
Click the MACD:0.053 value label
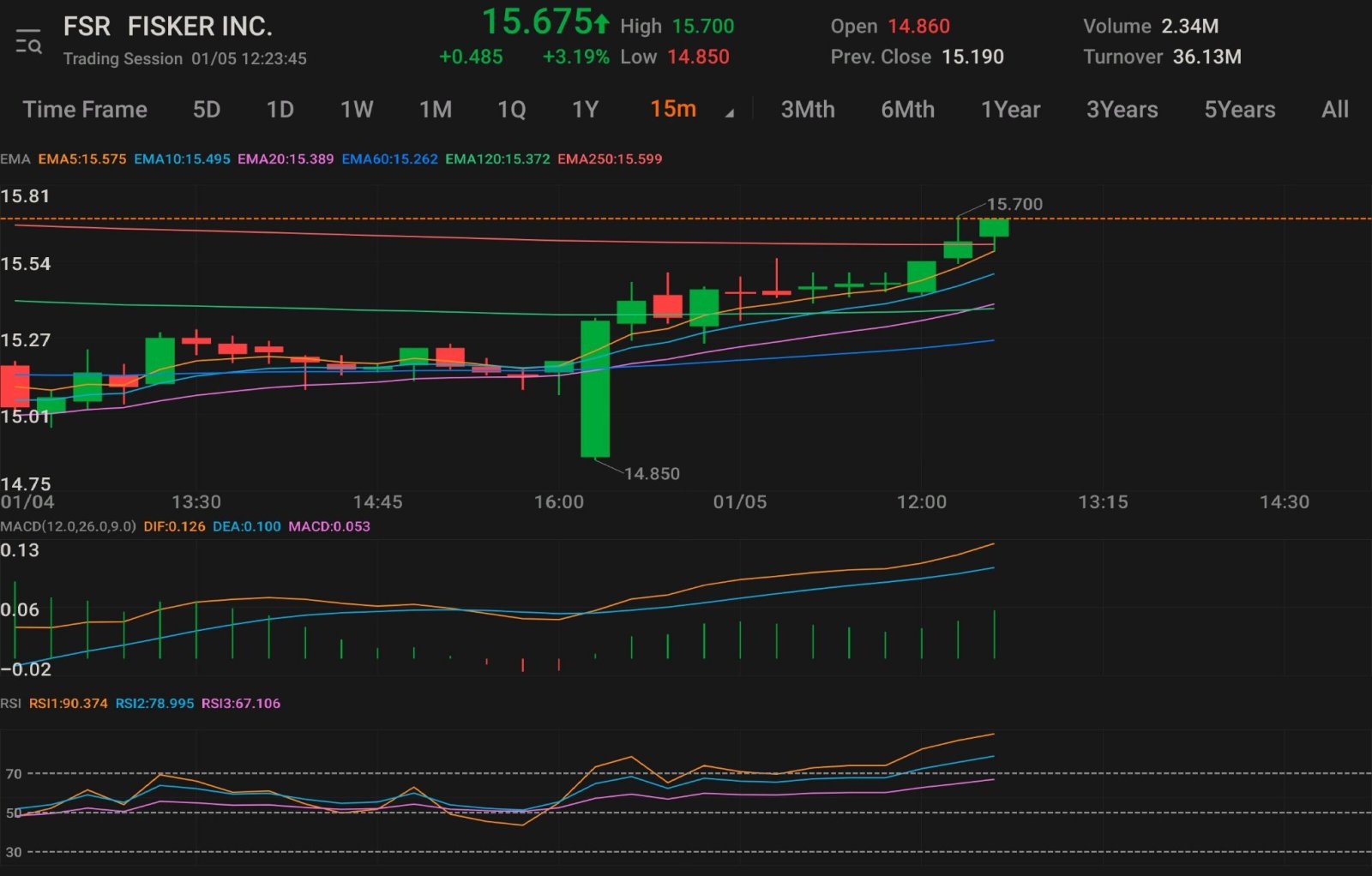coord(329,526)
